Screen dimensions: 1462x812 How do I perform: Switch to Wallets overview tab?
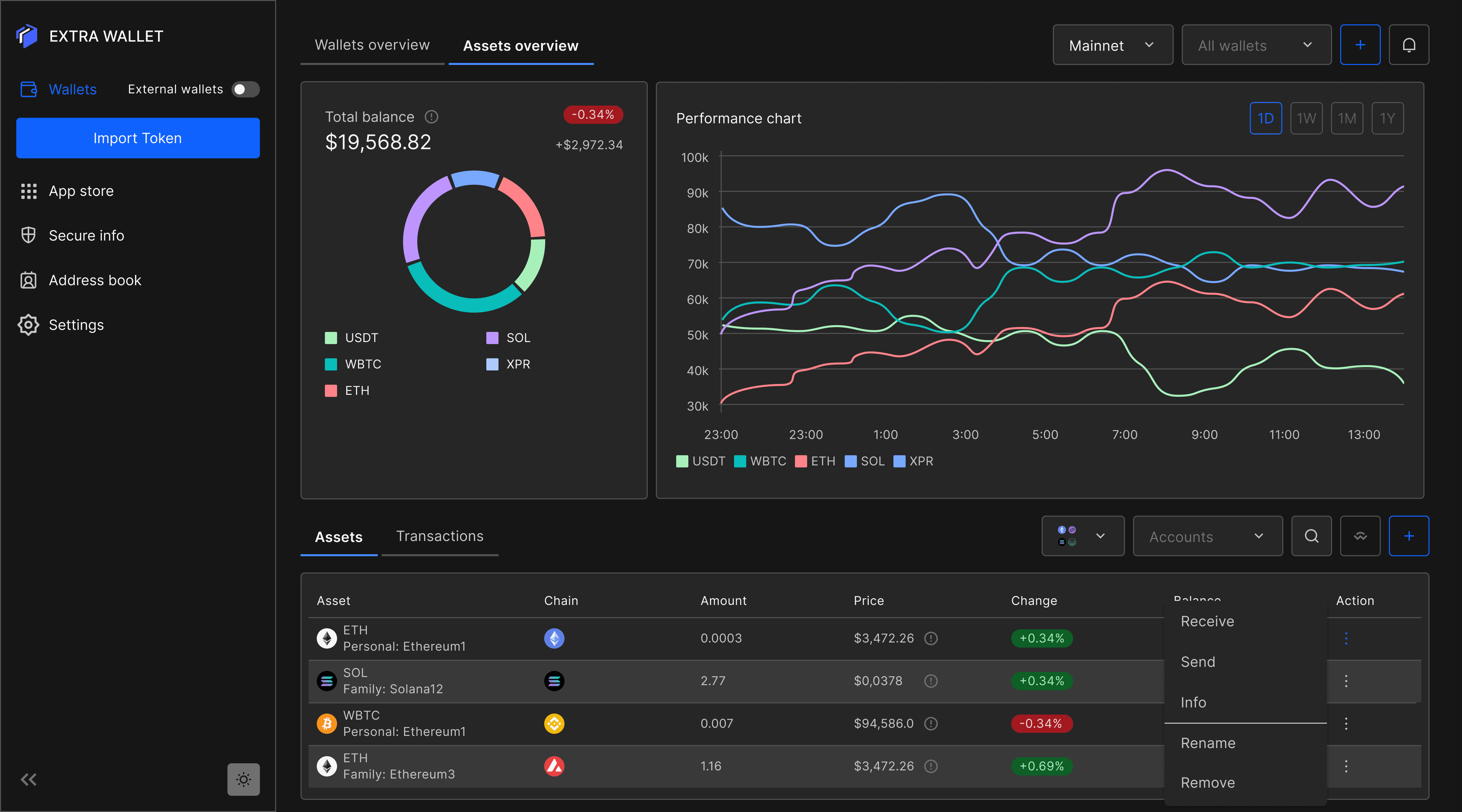coord(372,45)
